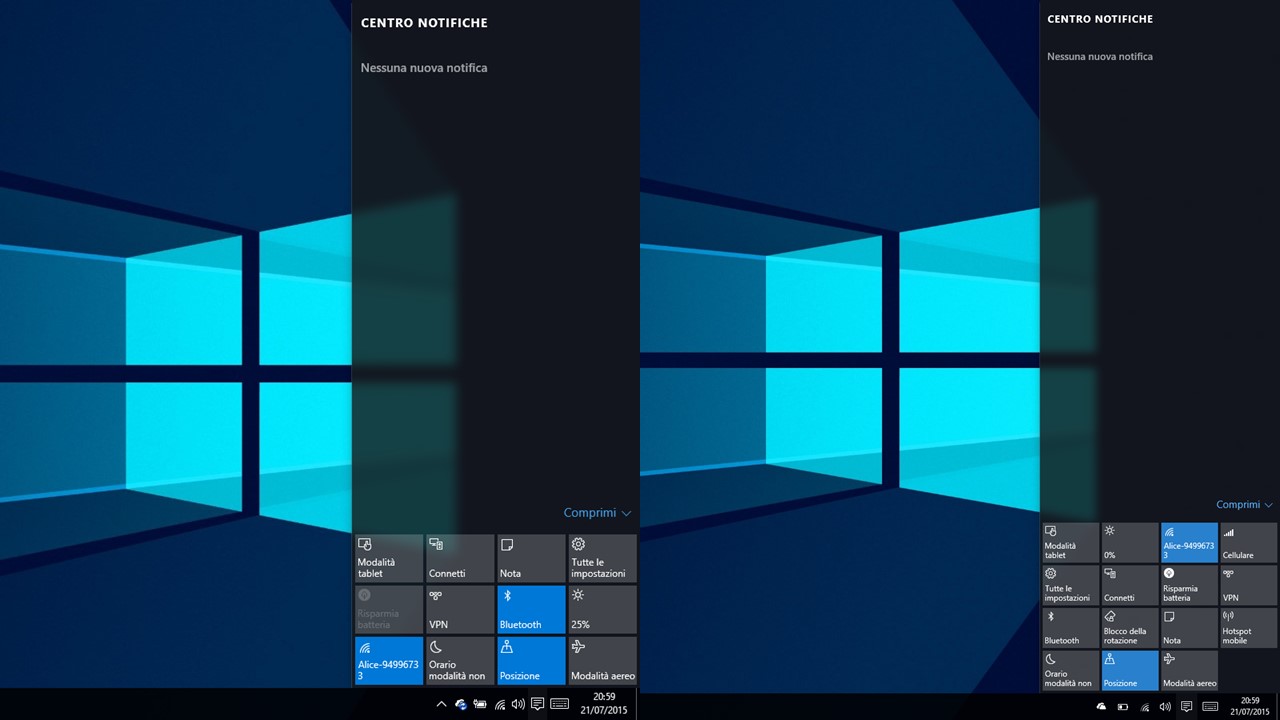The image size is (1280, 720).
Task: Open touch keyboard icon on left taskbar
Action: (x=560, y=704)
